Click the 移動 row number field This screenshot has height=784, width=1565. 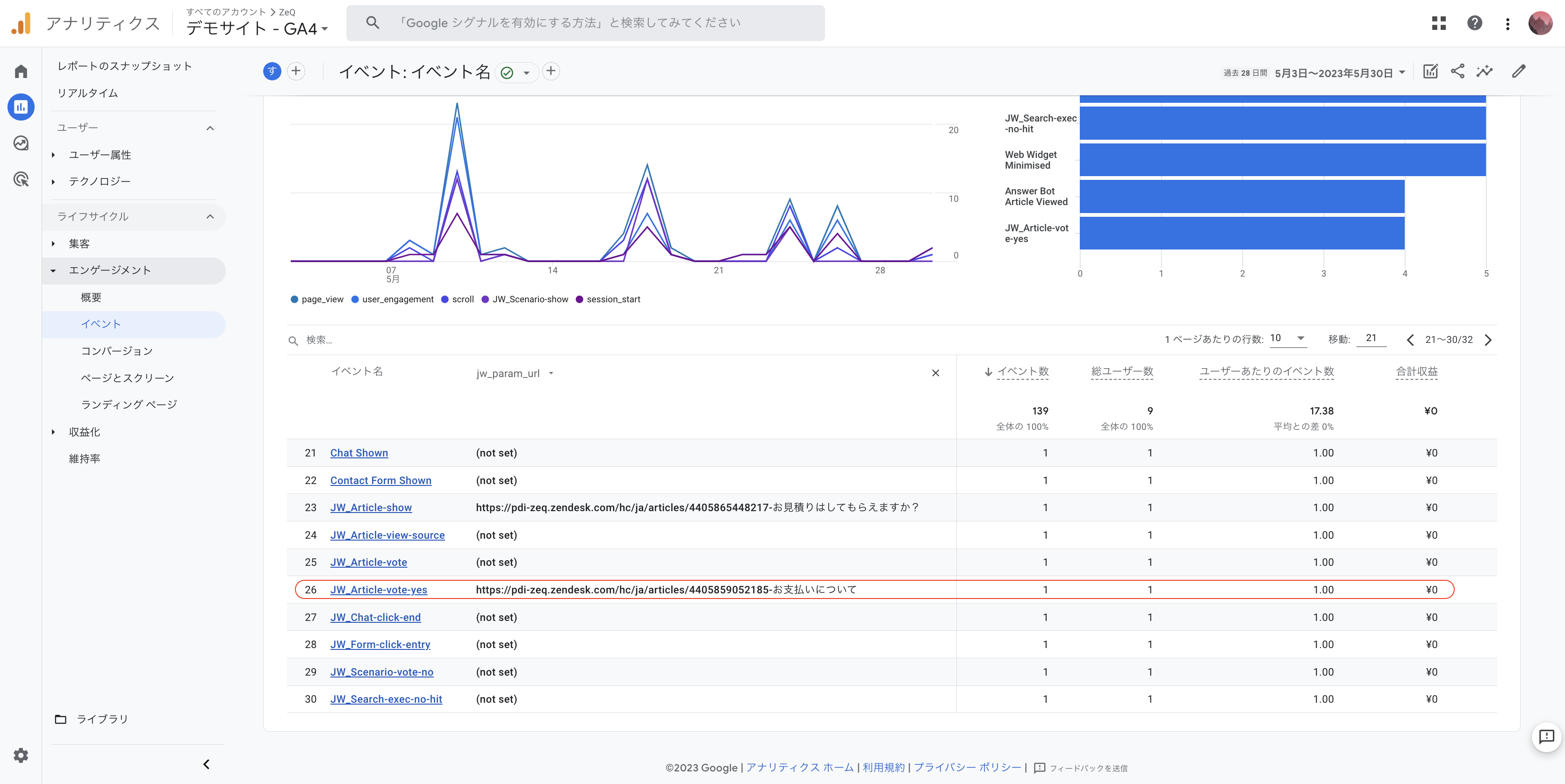pos(1371,338)
